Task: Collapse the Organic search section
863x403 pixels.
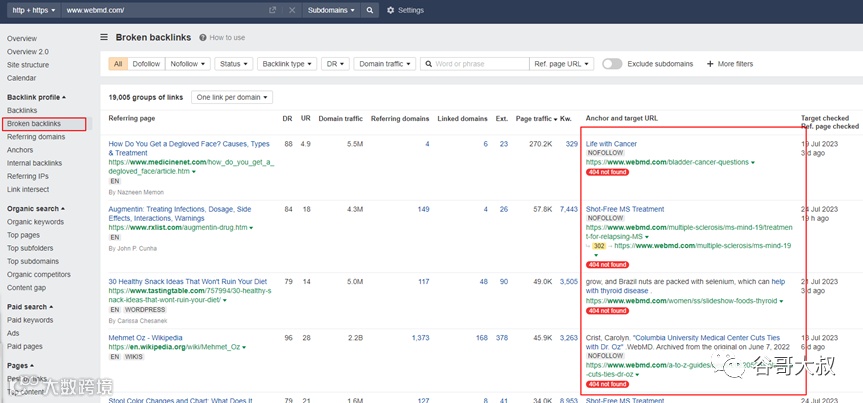Action: coord(36,209)
